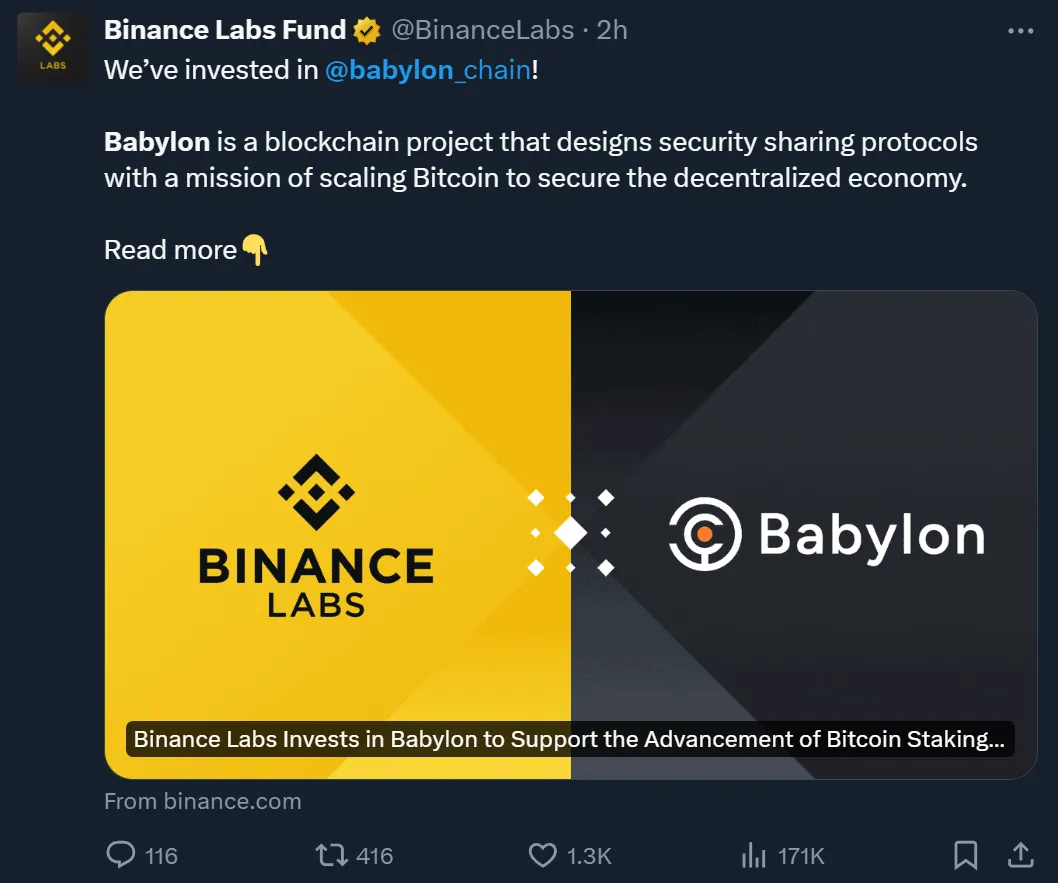This screenshot has height=883, width=1058.
Task: Open the "Binance Labs Invests in Babylon" headline
Action: [x=569, y=740]
